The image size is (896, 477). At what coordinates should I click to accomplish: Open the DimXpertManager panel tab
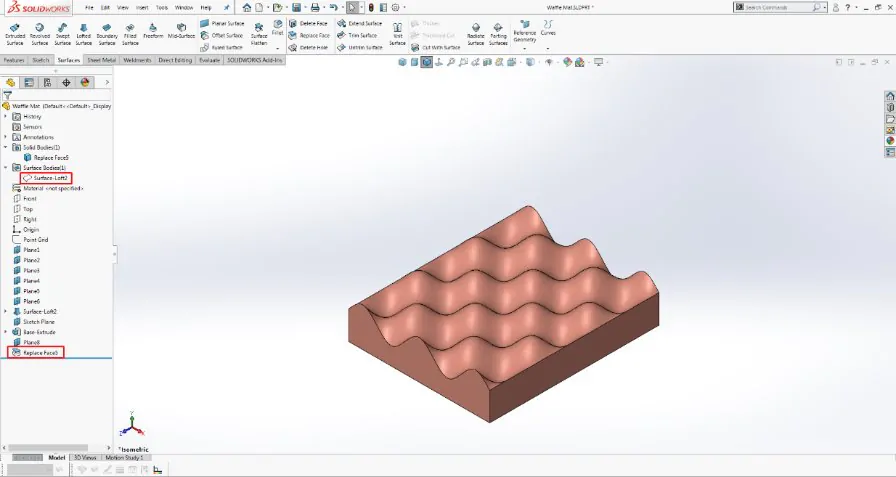(x=66, y=82)
